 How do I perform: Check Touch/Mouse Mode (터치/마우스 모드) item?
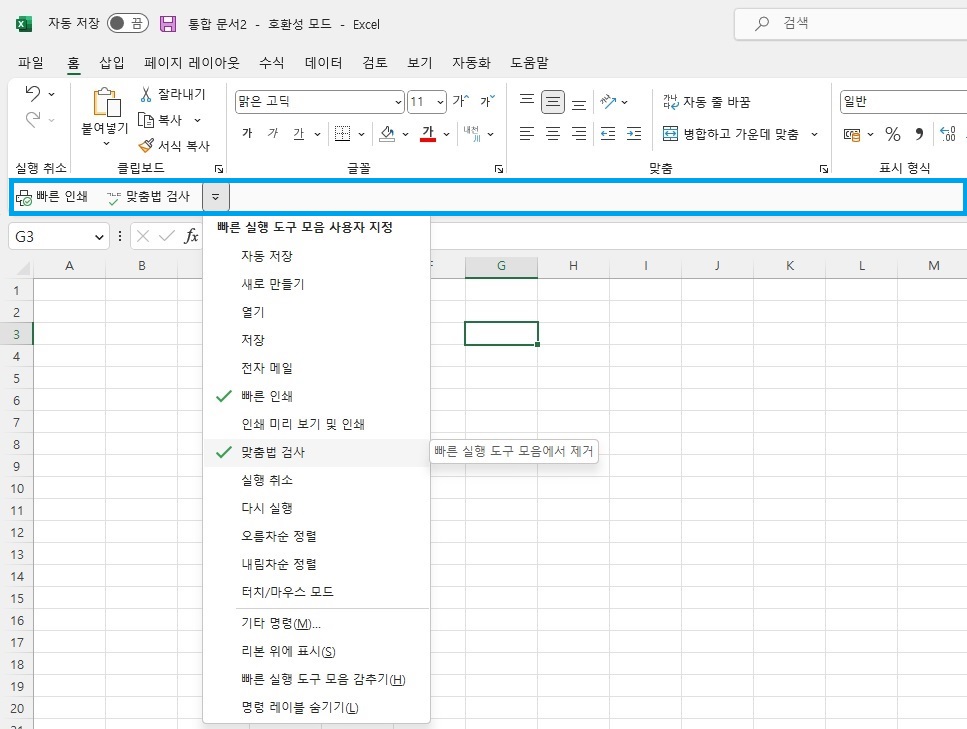tap(316, 592)
